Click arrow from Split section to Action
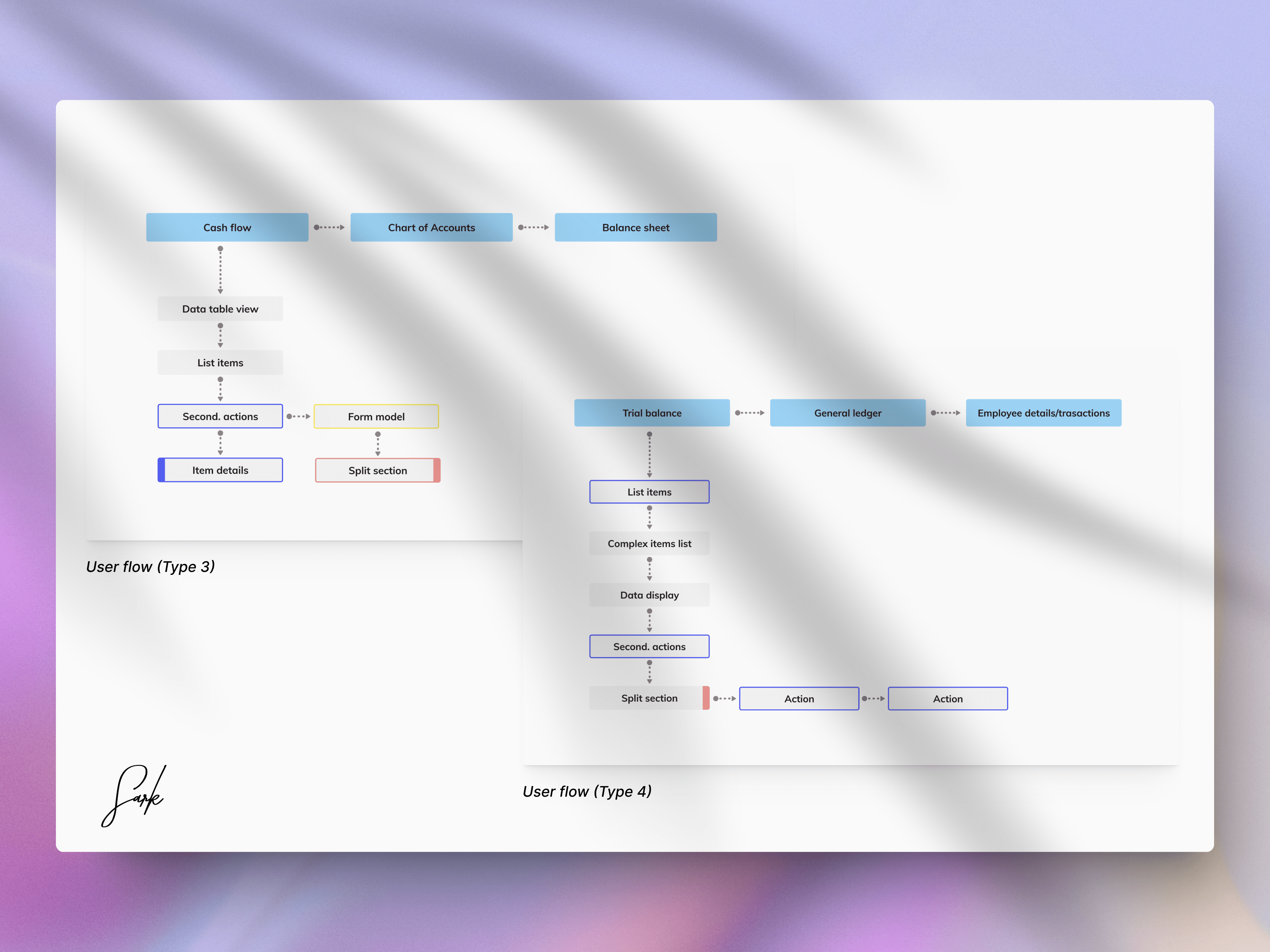The width and height of the screenshot is (1270, 952). pos(725,698)
